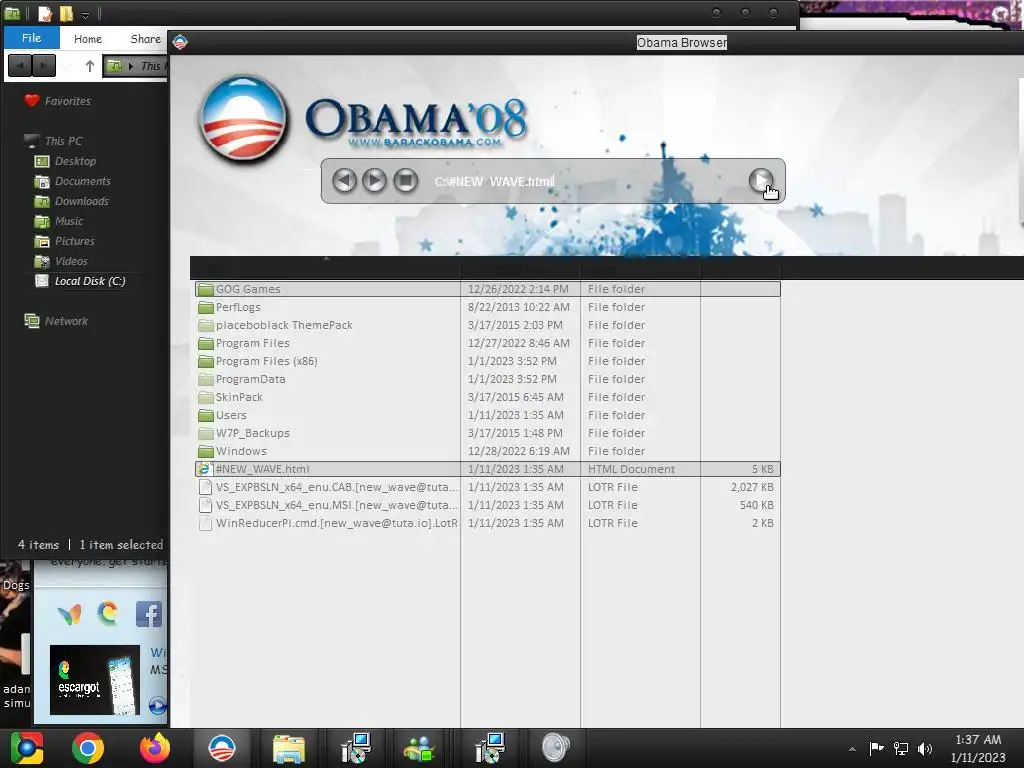Viewport: 1024px width, 768px height.
Task: Select the GOG Games folder
Action: 487,289
